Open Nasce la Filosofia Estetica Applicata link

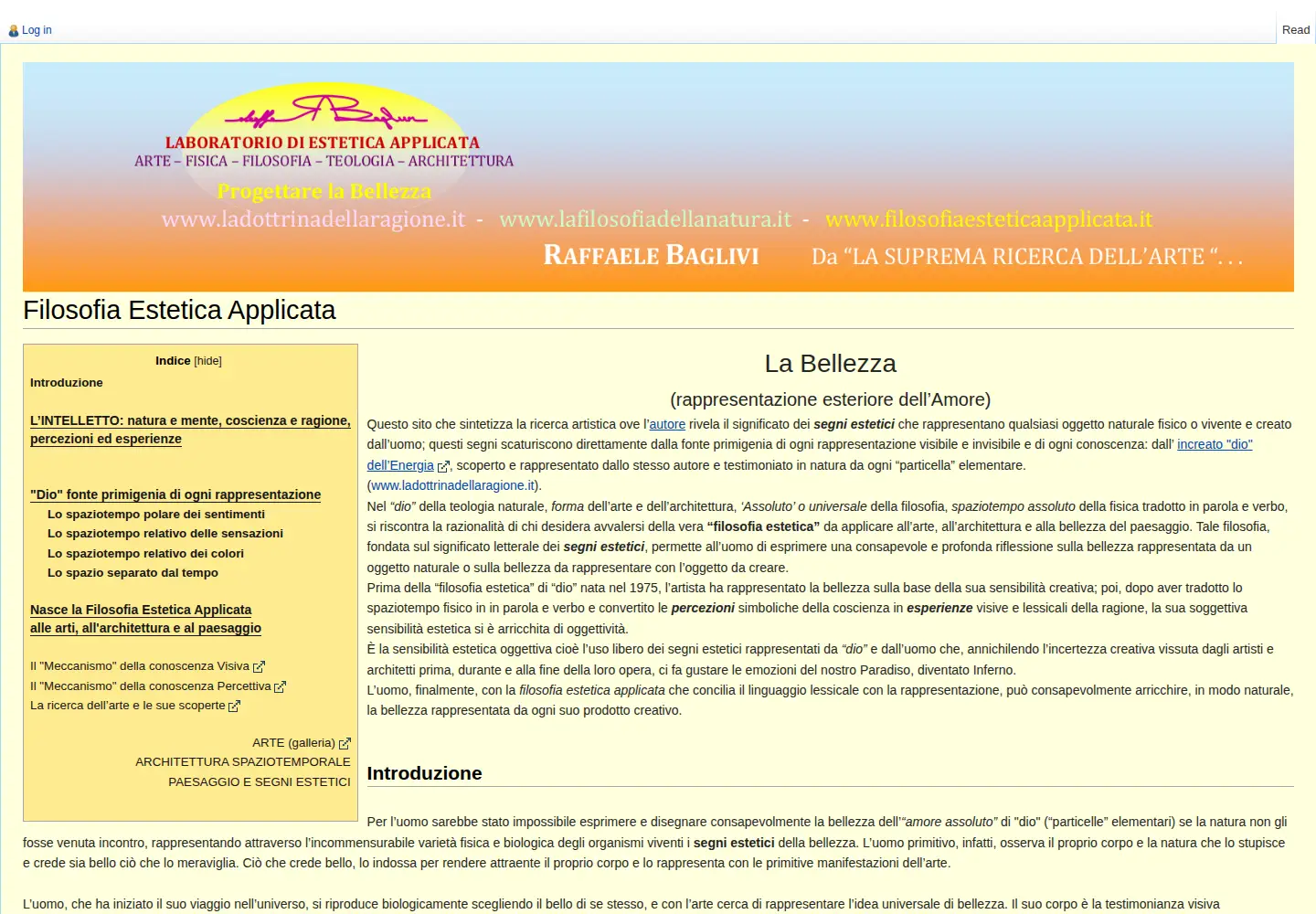(146, 619)
